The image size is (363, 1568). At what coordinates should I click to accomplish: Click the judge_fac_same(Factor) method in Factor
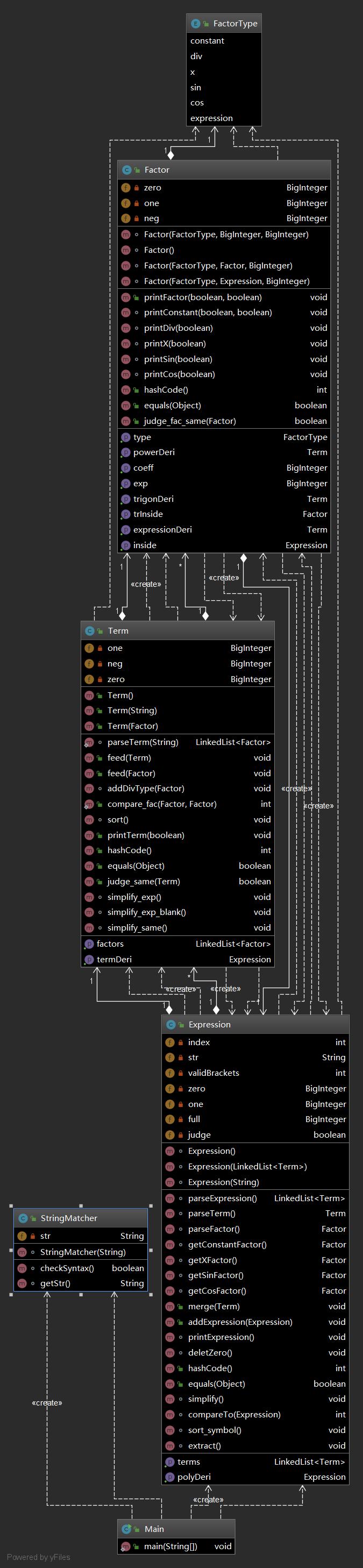[189, 421]
